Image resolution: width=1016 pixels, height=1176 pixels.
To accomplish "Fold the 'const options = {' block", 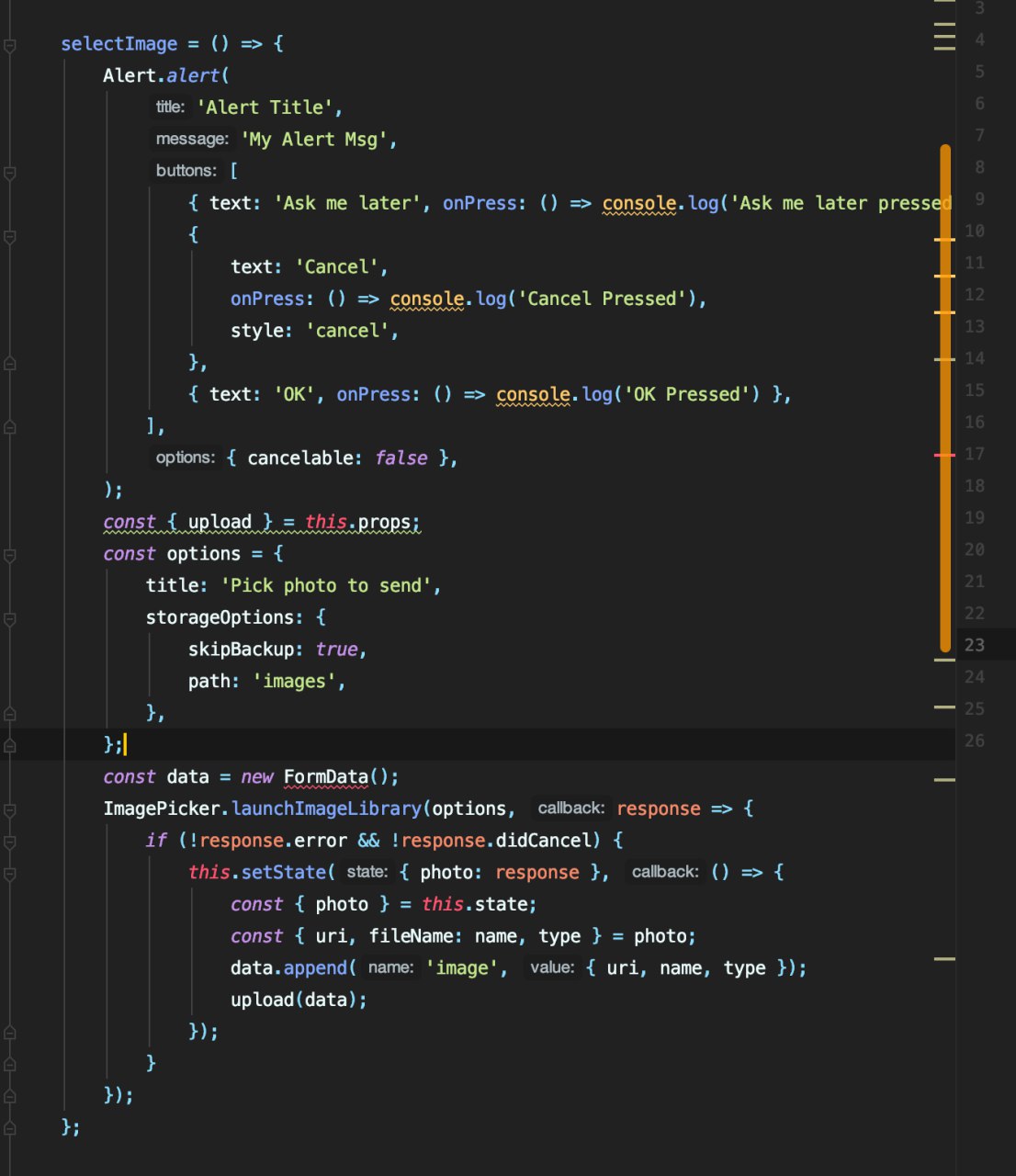I will (9, 555).
